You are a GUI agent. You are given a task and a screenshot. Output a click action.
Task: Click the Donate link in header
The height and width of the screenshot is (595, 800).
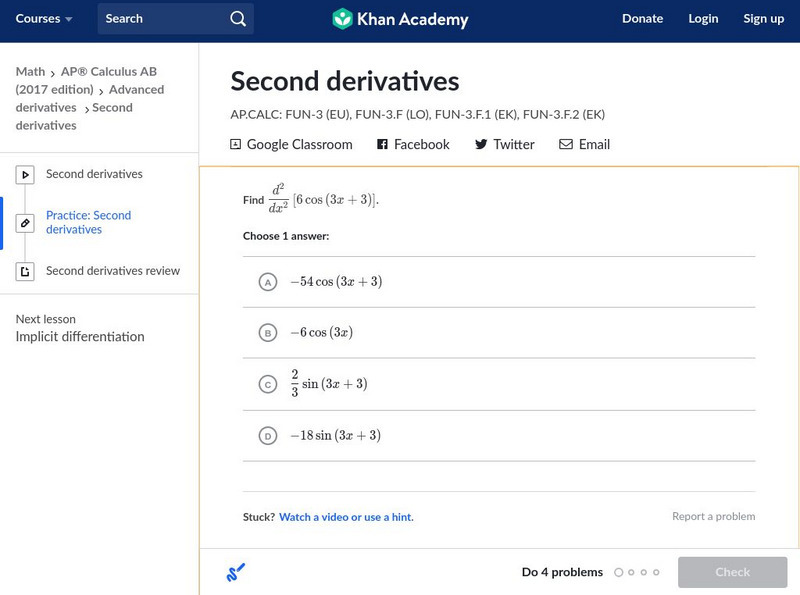click(642, 19)
